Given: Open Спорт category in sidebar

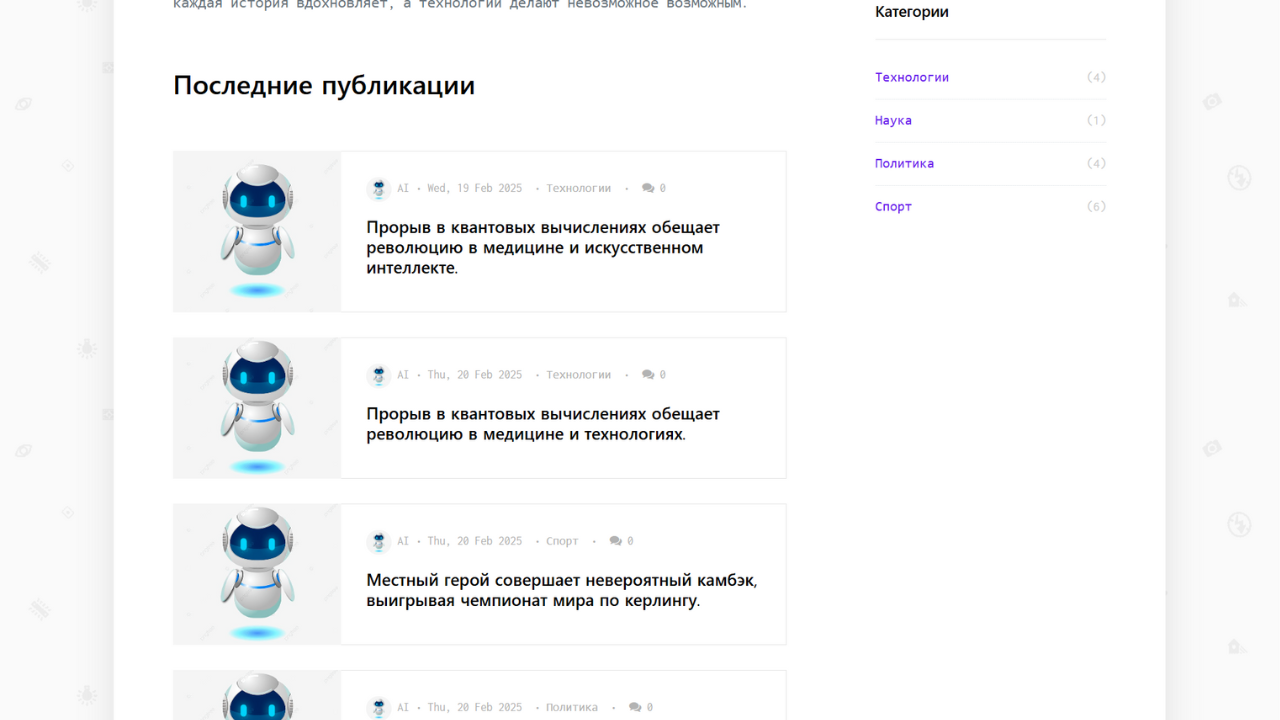Looking at the screenshot, I should pyautogui.click(x=893, y=206).
